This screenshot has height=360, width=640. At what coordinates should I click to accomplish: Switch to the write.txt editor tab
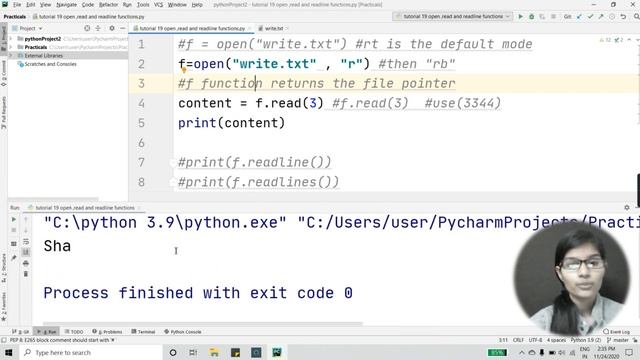pyautogui.click(x=273, y=29)
